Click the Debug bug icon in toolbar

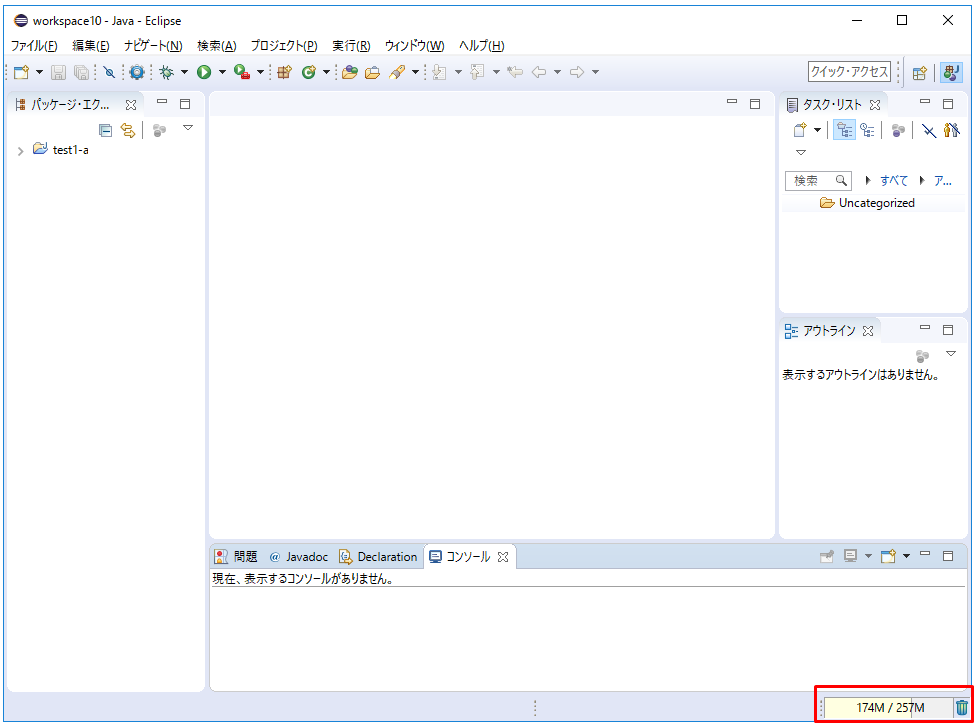167,72
